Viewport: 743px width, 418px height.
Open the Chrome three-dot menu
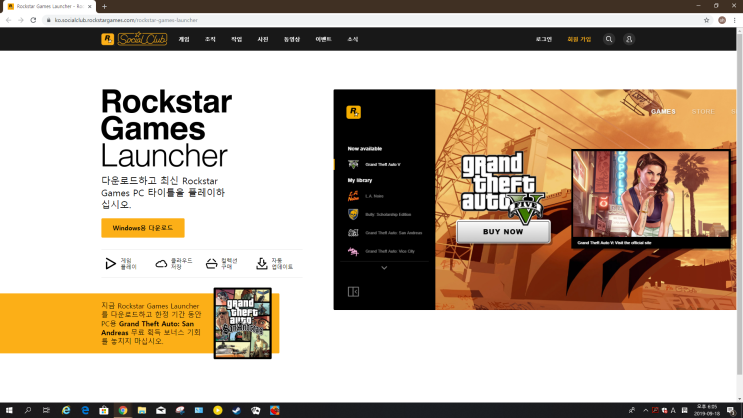734,20
